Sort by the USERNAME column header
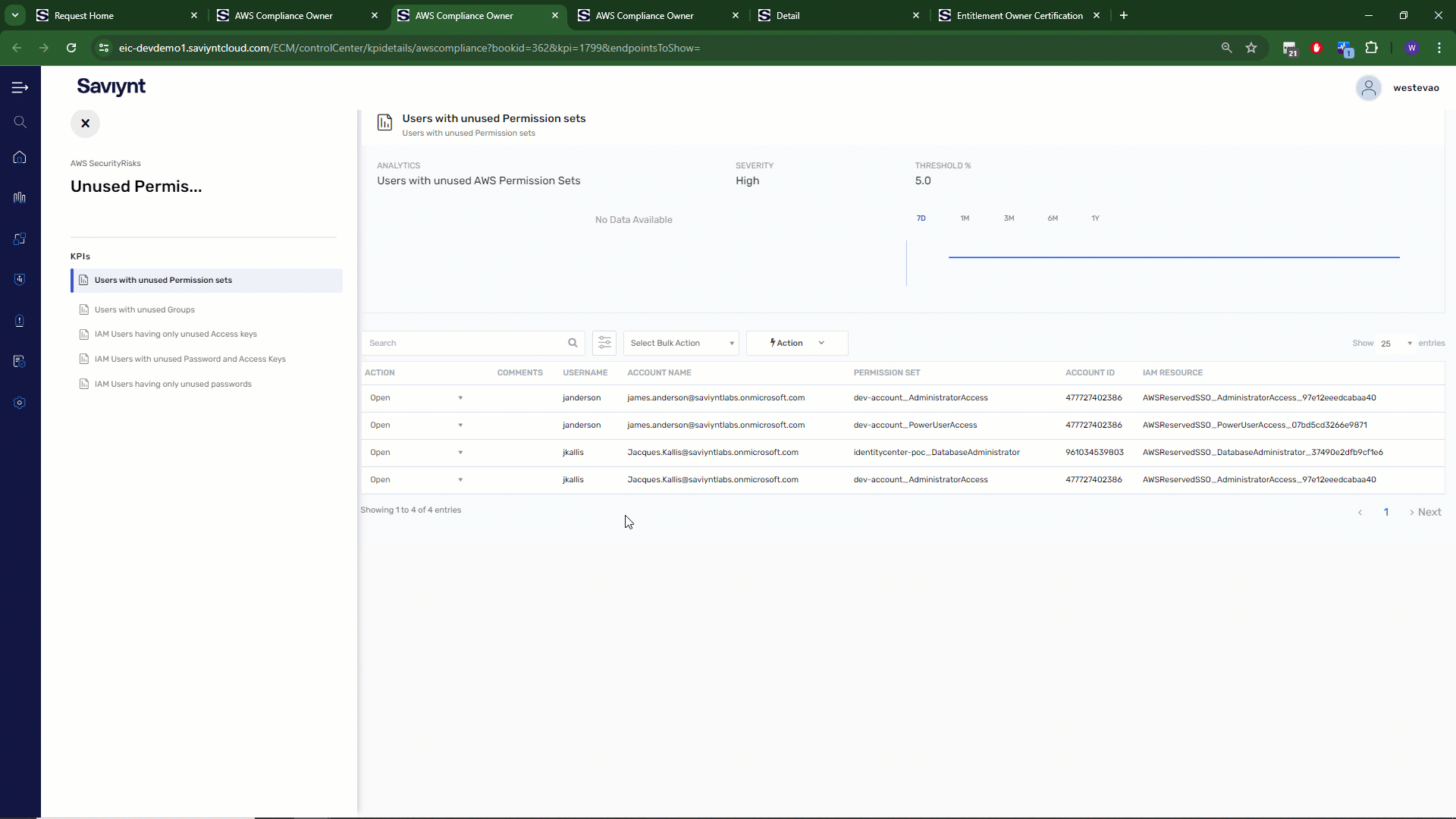This screenshot has height=819, width=1456. tap(585, 373)
